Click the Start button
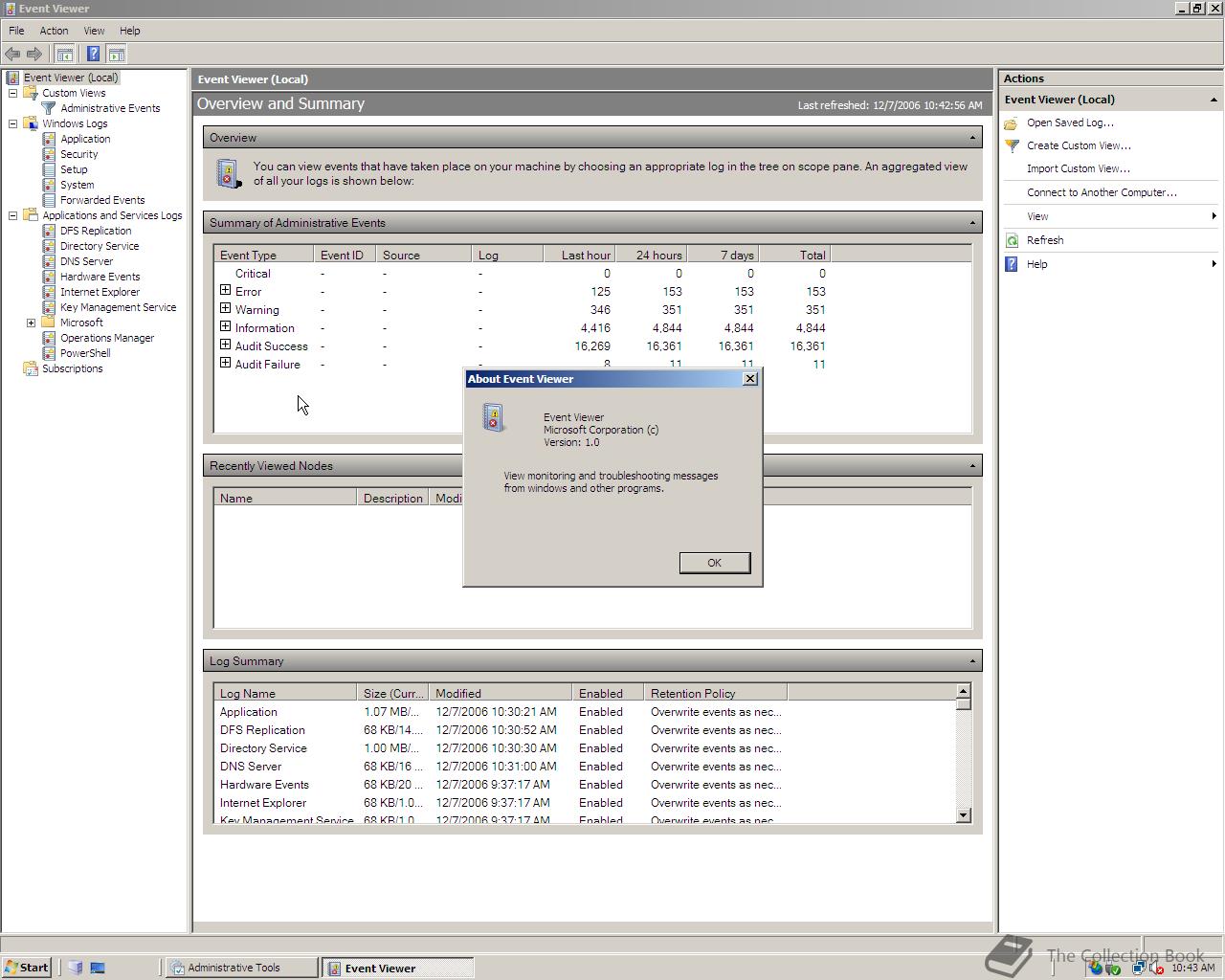This screenshot has height=980, width=1225. [26, 968]
